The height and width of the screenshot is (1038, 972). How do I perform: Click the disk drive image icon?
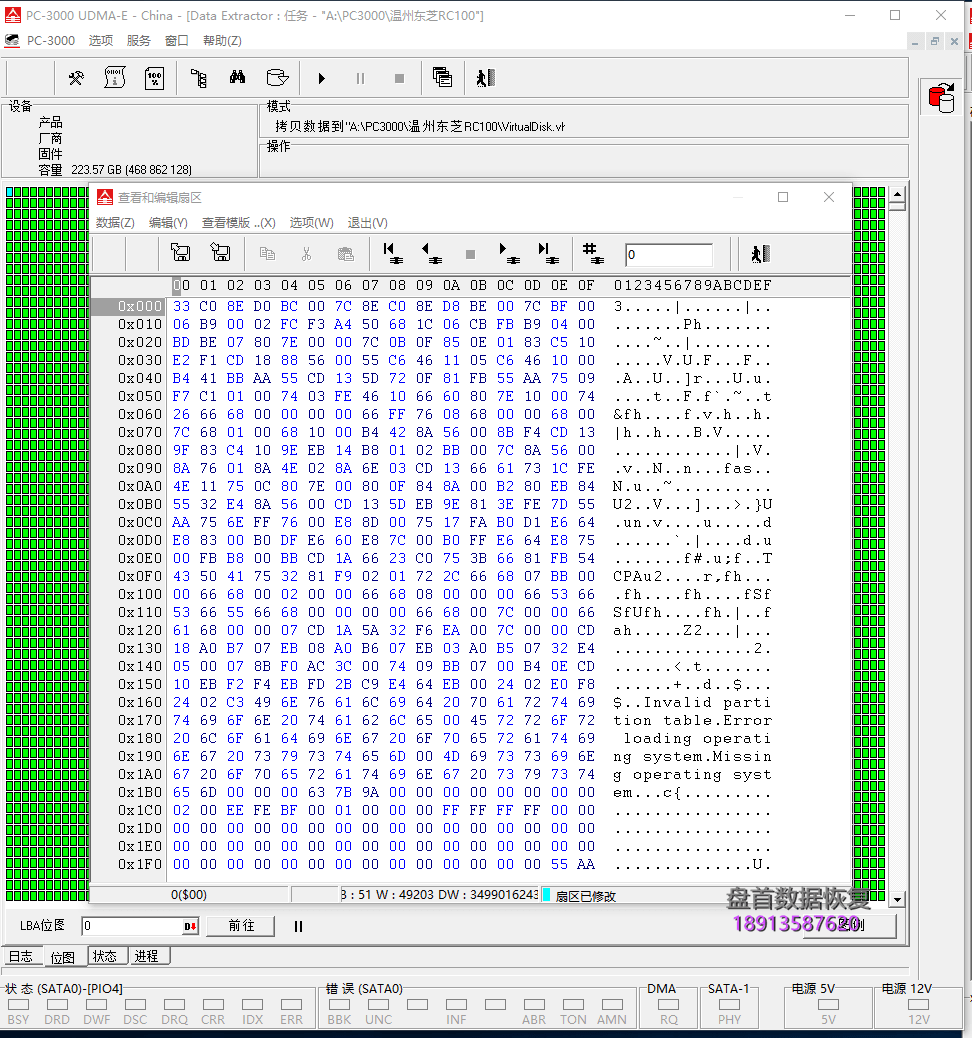coord(277,78)
